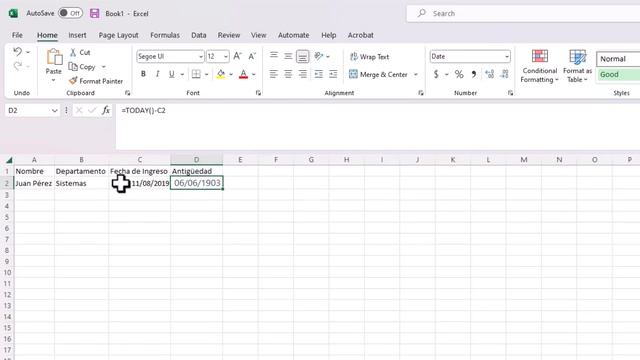Apply cell borders icon
Screen dimensions: 640x360
click(x=196, y=74)
